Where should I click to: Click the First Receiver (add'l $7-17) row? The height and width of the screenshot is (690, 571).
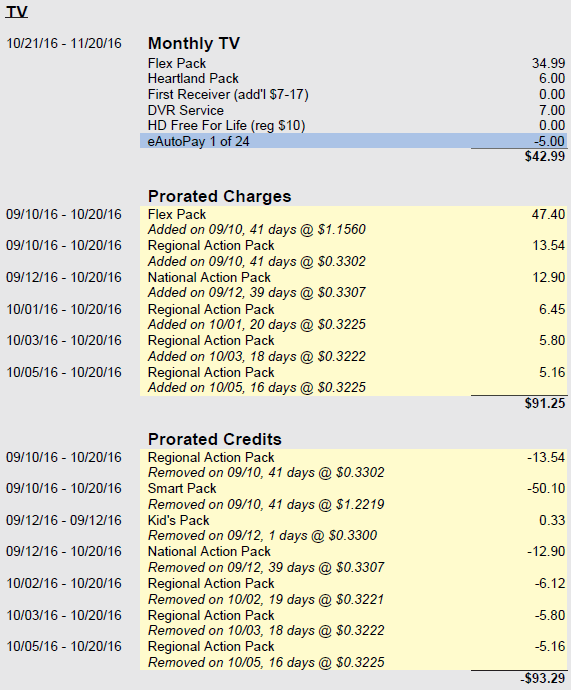point(354,95)
